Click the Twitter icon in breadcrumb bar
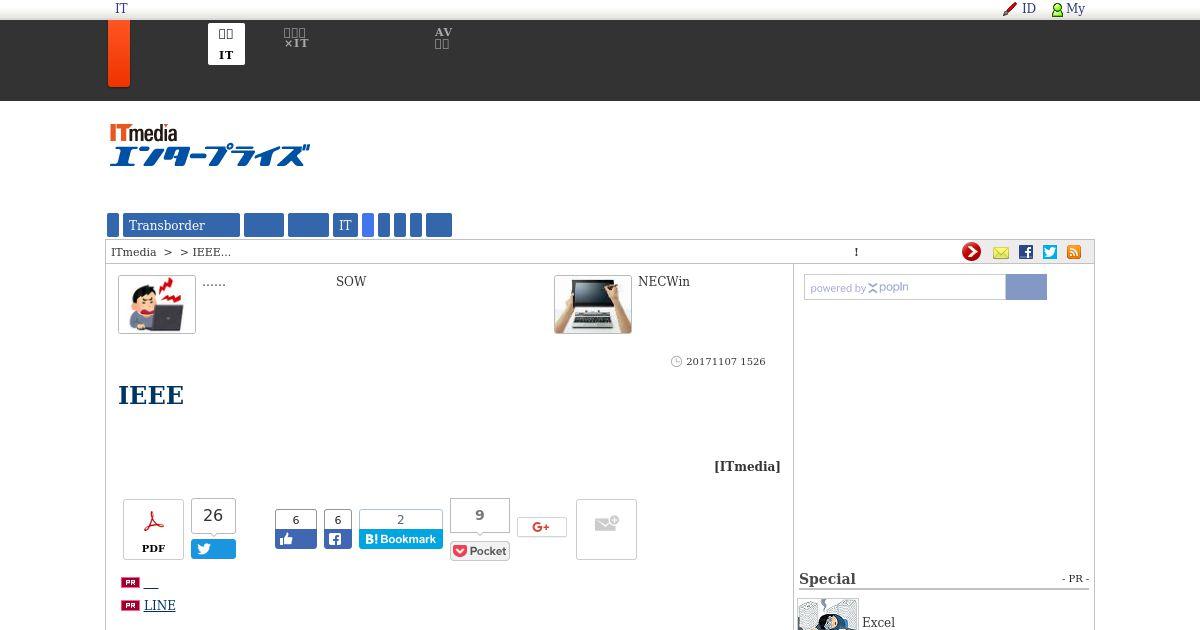The height and width of the screenshot is (630, 1200). tap(1050, 252)
